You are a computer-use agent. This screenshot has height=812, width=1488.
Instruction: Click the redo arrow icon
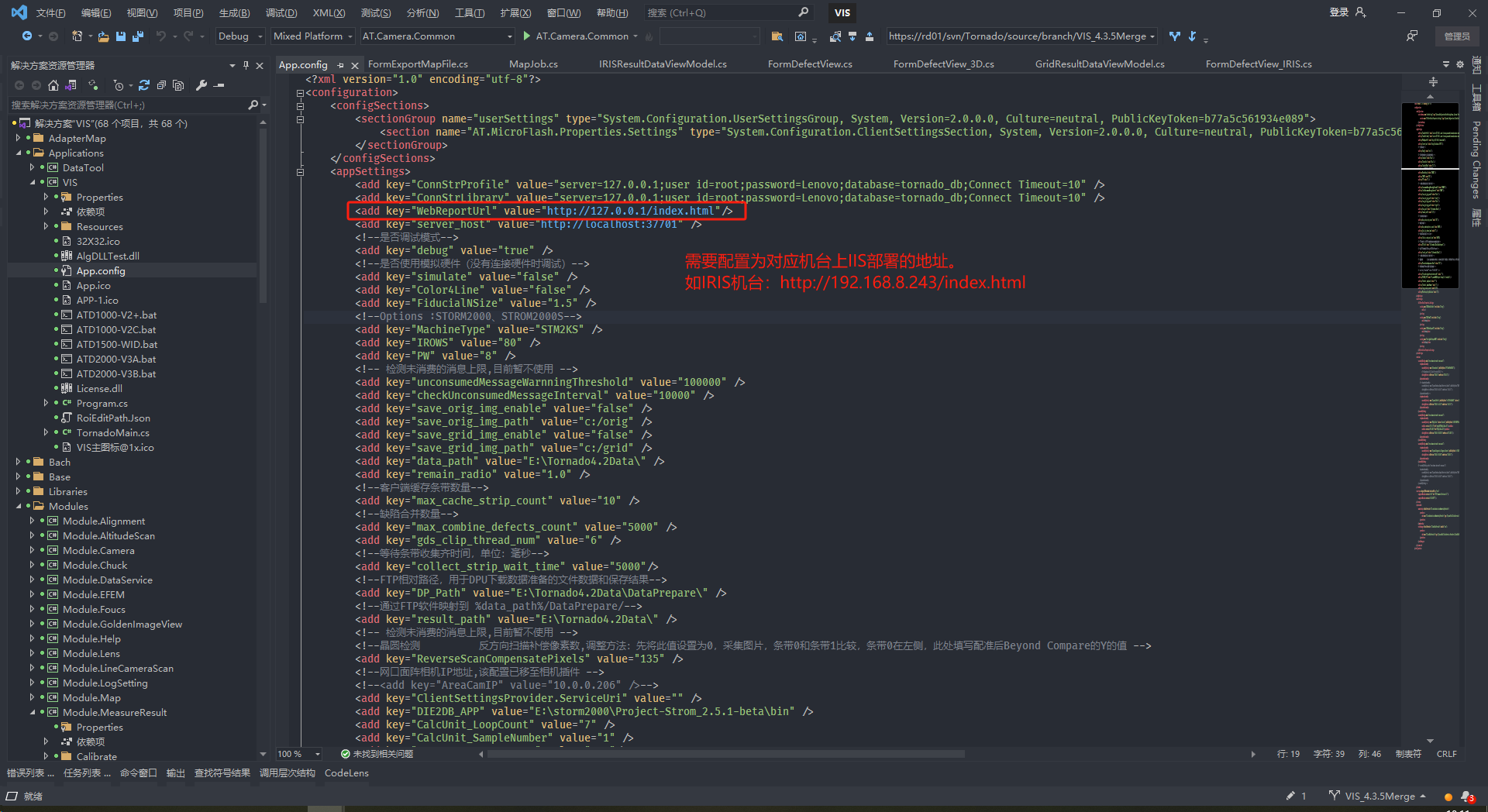(x=188, y=36)
